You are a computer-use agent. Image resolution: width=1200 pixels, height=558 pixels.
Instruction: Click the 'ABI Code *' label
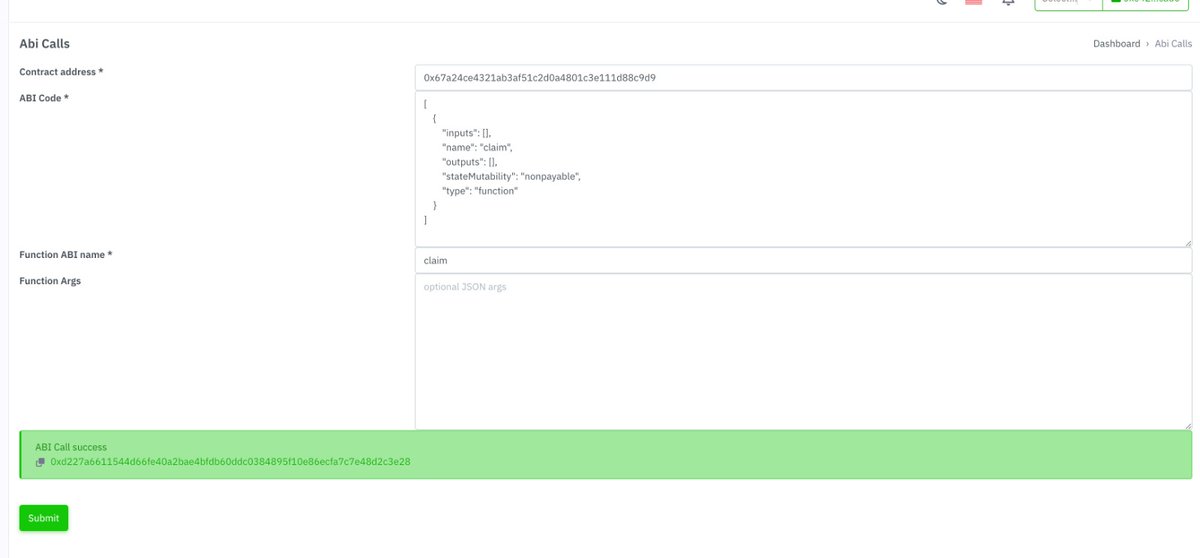44,98
